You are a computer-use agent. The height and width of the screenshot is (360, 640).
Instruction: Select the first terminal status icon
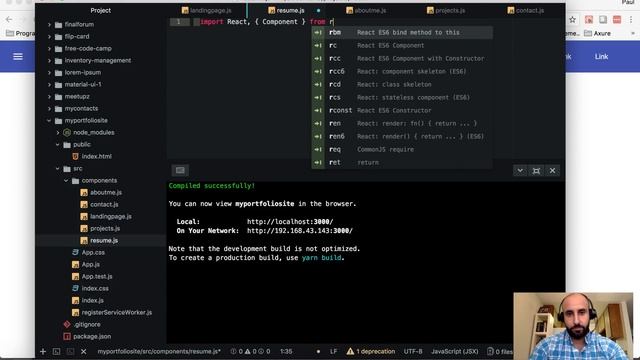coord(57,351)
